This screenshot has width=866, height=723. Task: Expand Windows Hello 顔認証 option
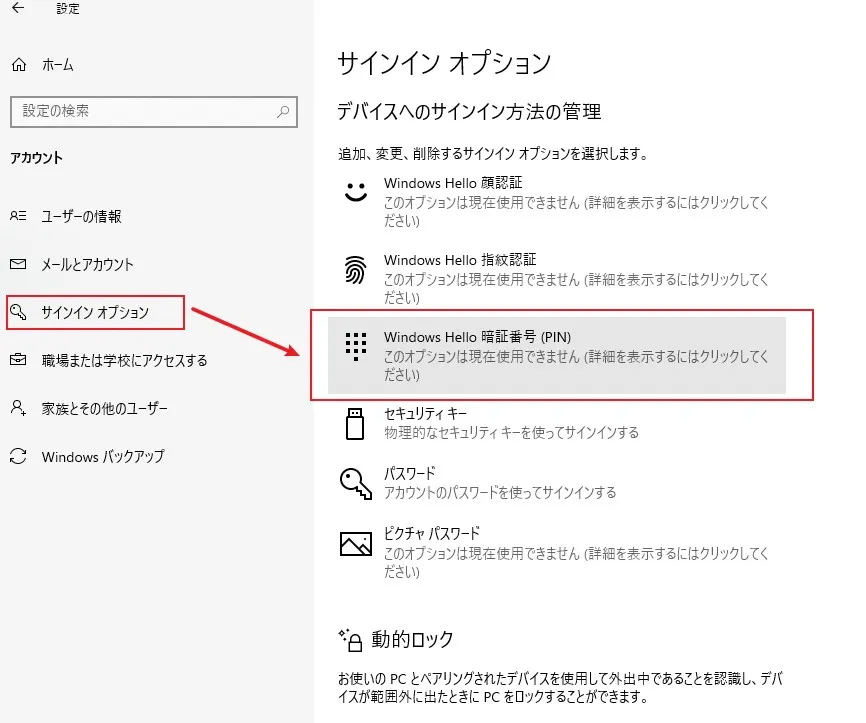(557, 201)
